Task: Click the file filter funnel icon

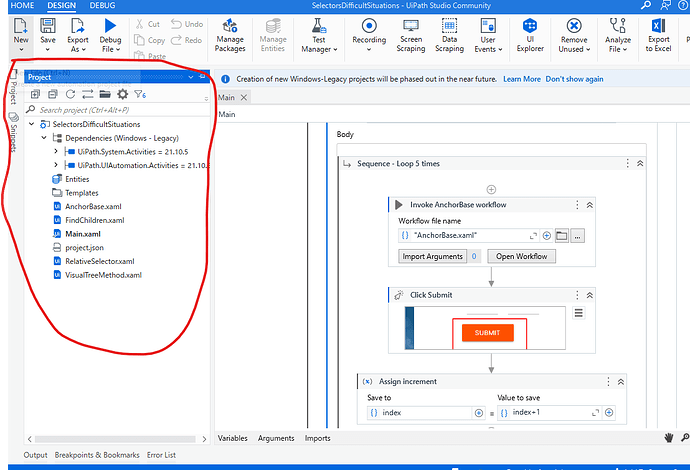Action: [x=139, y=94]
